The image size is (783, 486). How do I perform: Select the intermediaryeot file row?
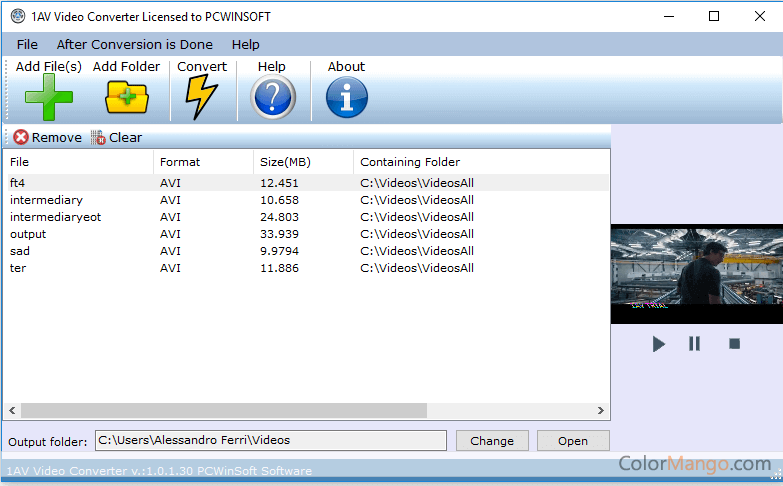308,217
